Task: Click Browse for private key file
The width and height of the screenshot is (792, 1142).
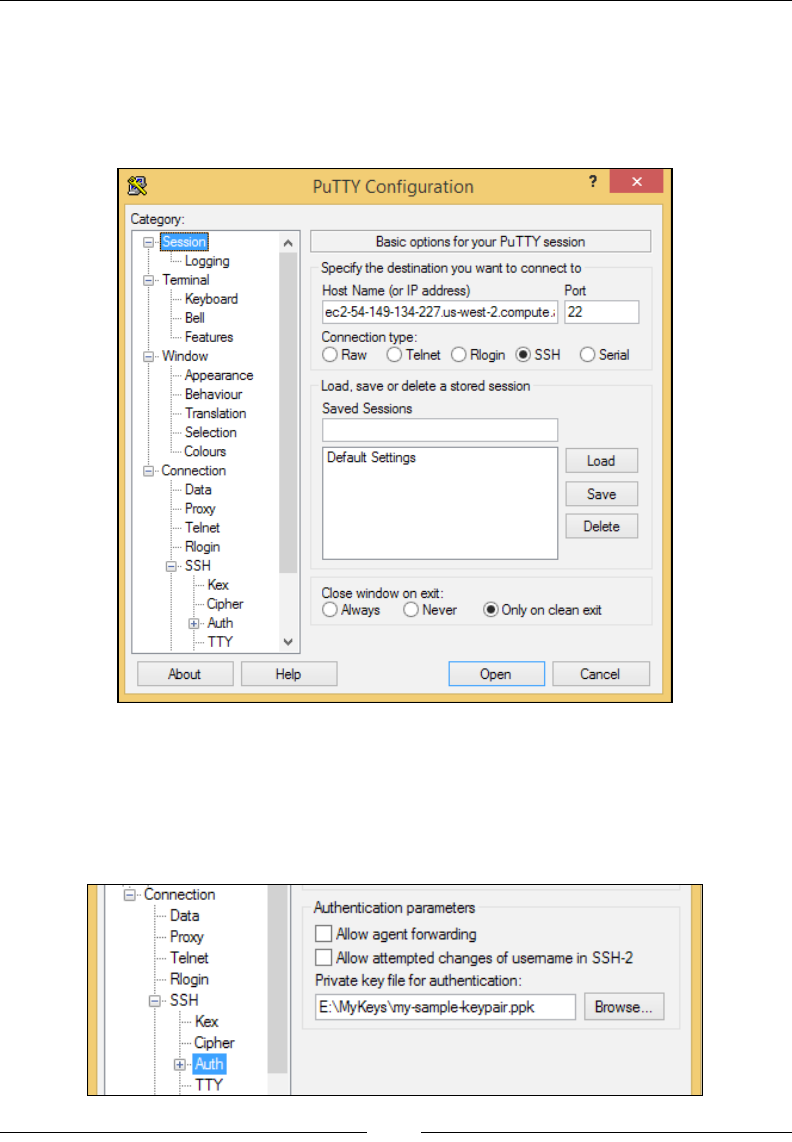Action: coord(624,1007)
